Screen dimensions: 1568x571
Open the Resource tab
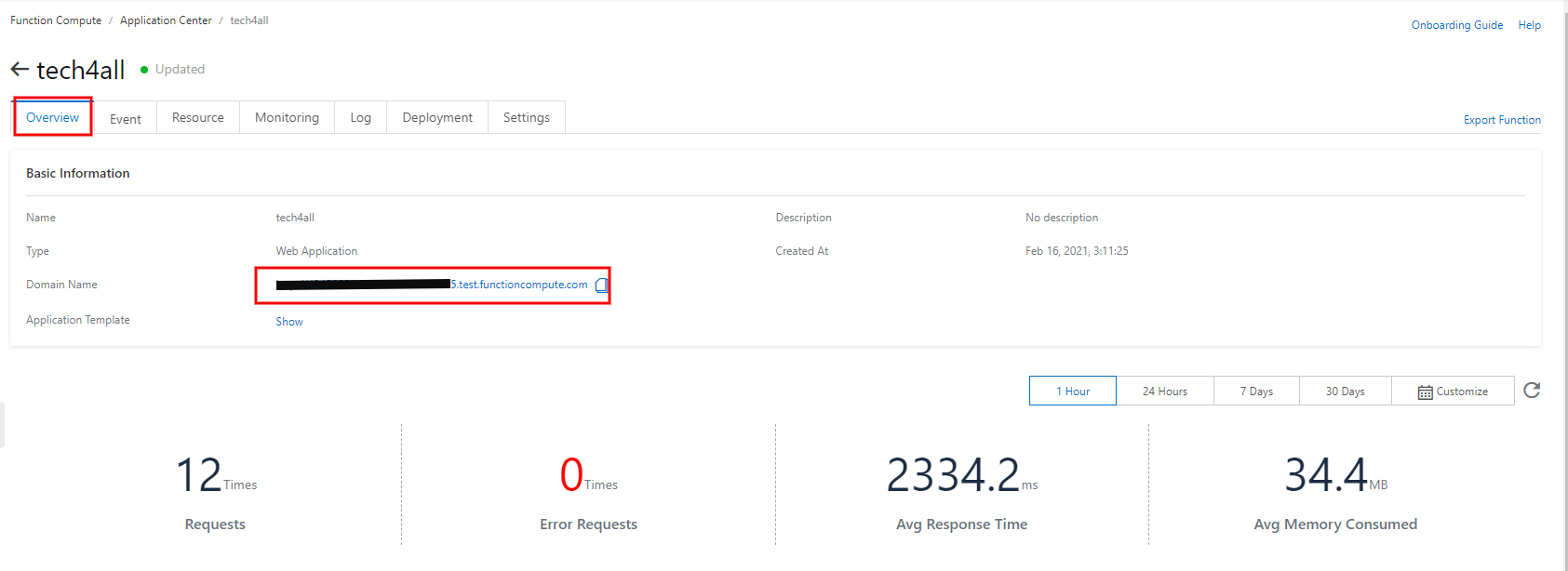[198, 117]
